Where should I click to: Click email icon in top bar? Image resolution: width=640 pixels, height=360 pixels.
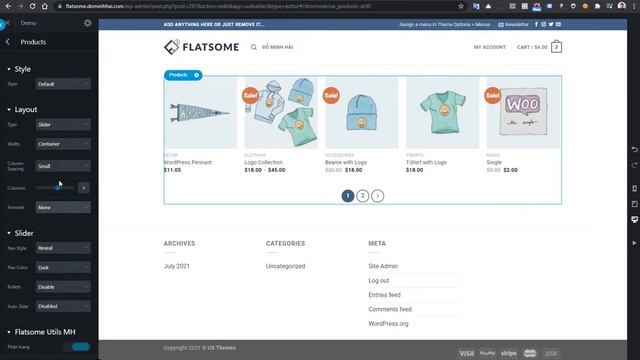[558, 24]
